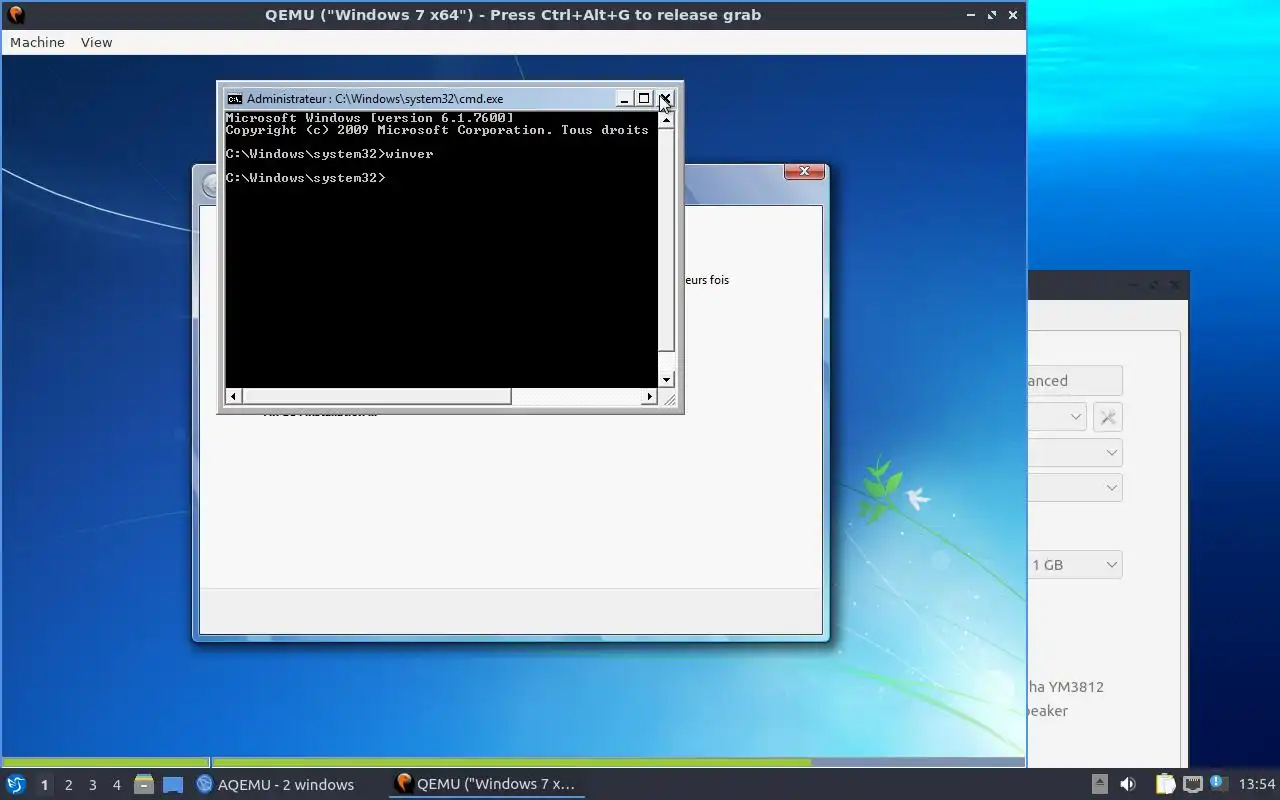Activate AQEMU - 2 windows taskbar entry
Viewport: 1280px width, 800px height.
coord(275,785)
